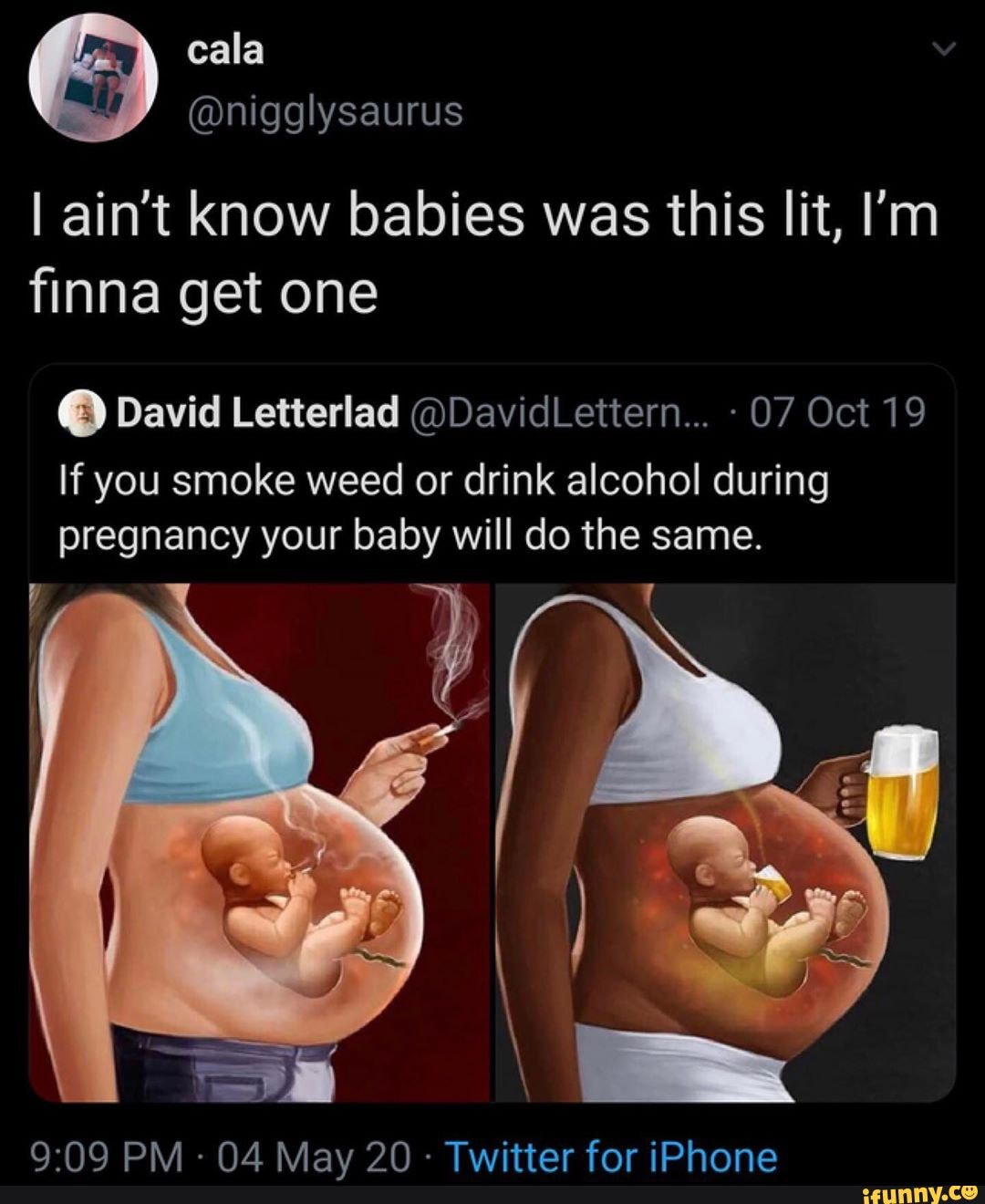Open the @nigglysaurus handle
This screenshot has height=1204, width=985.
pyautogui.click(x=324, y=112)
